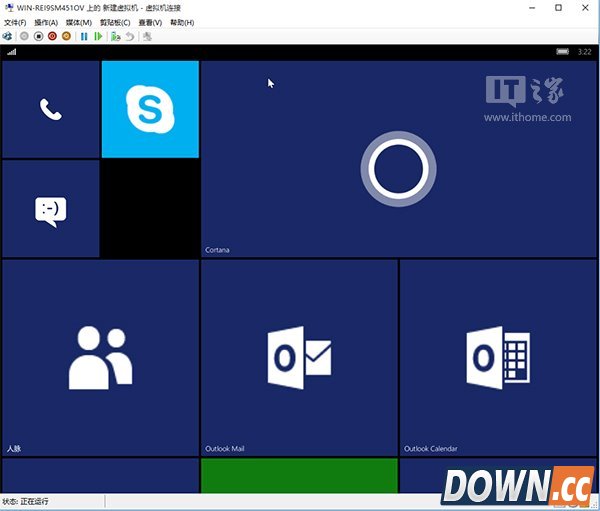Create a checkpoint using the toolbar icon

[116, 36]
